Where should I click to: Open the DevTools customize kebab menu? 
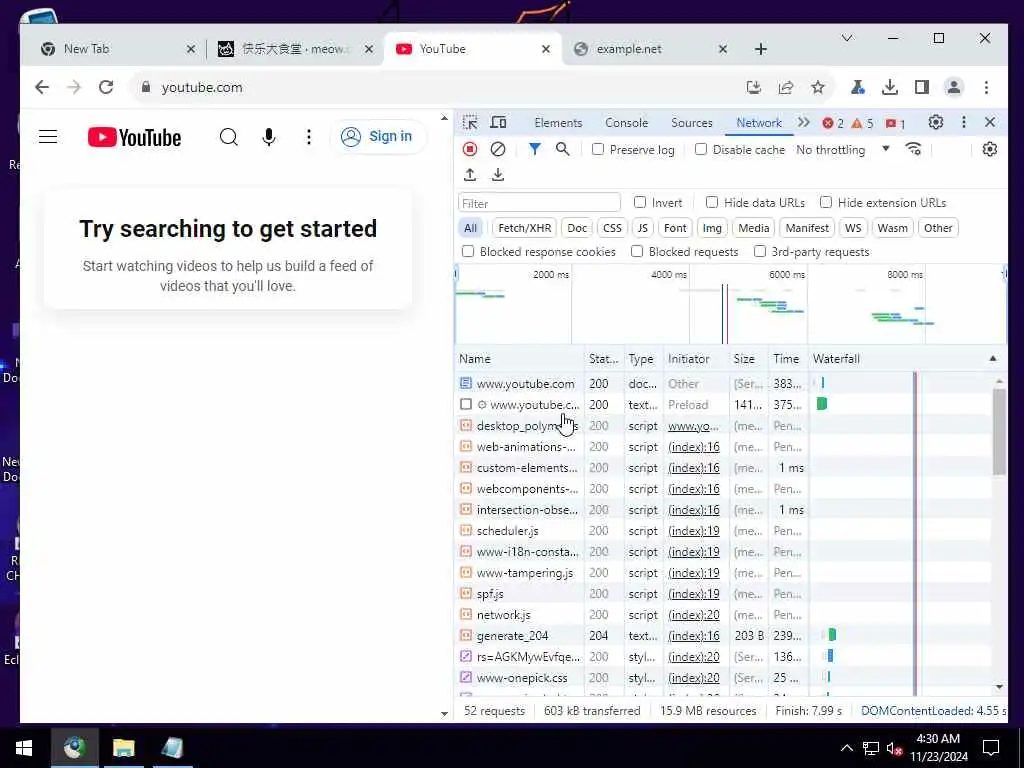coord(964,122)
